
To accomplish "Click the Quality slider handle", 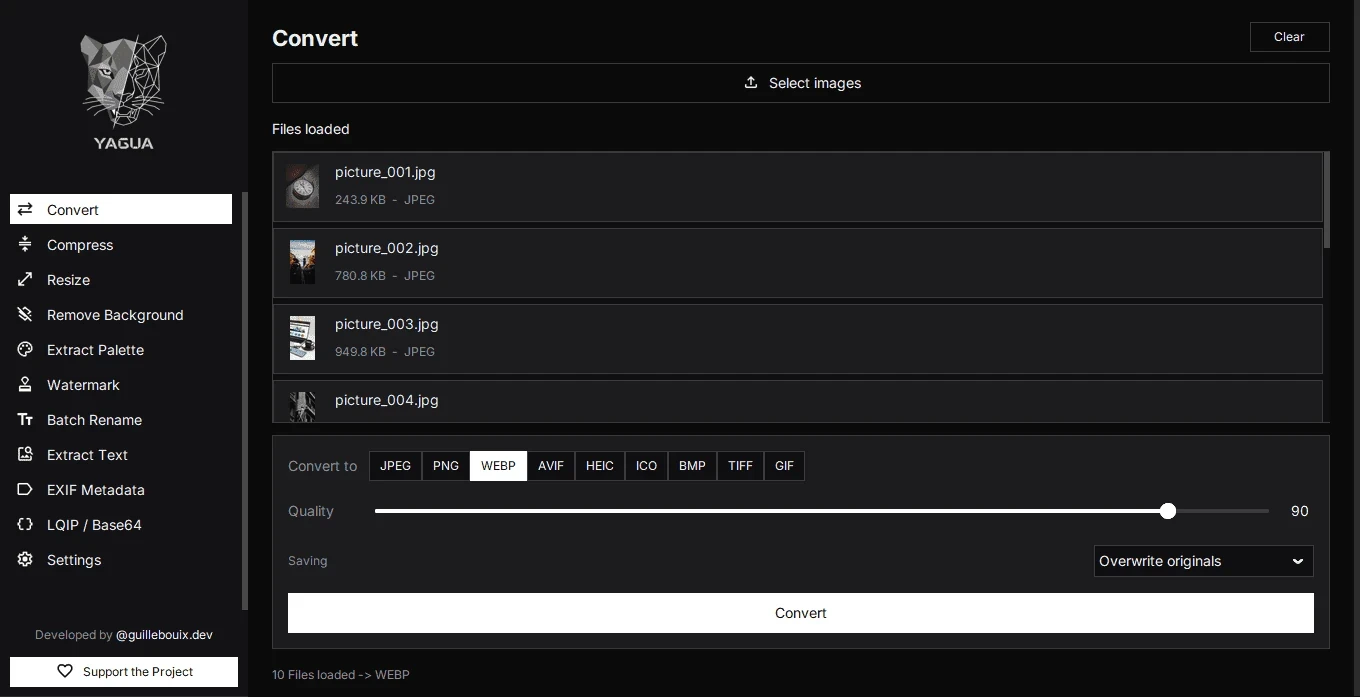I will 1168,511.
